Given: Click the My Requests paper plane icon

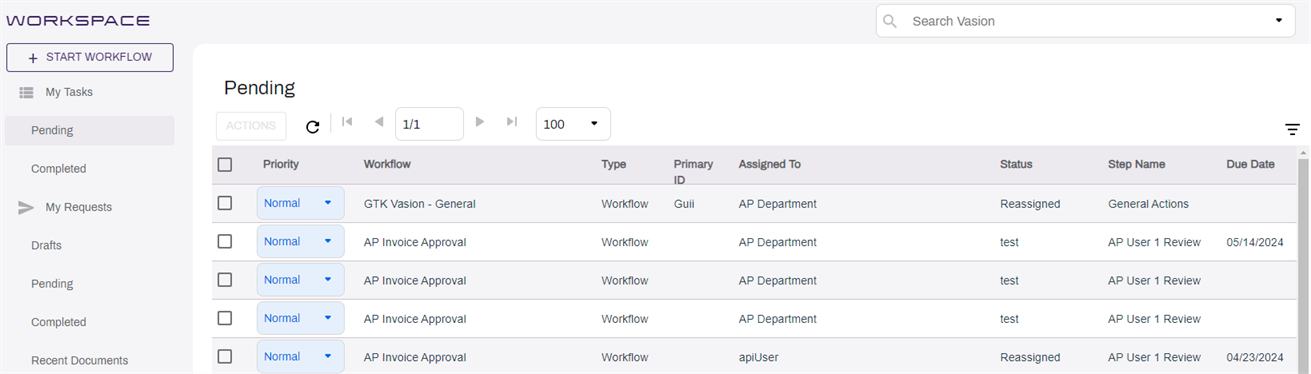Looking at the screenshot, I should click(x=26, y=208).
